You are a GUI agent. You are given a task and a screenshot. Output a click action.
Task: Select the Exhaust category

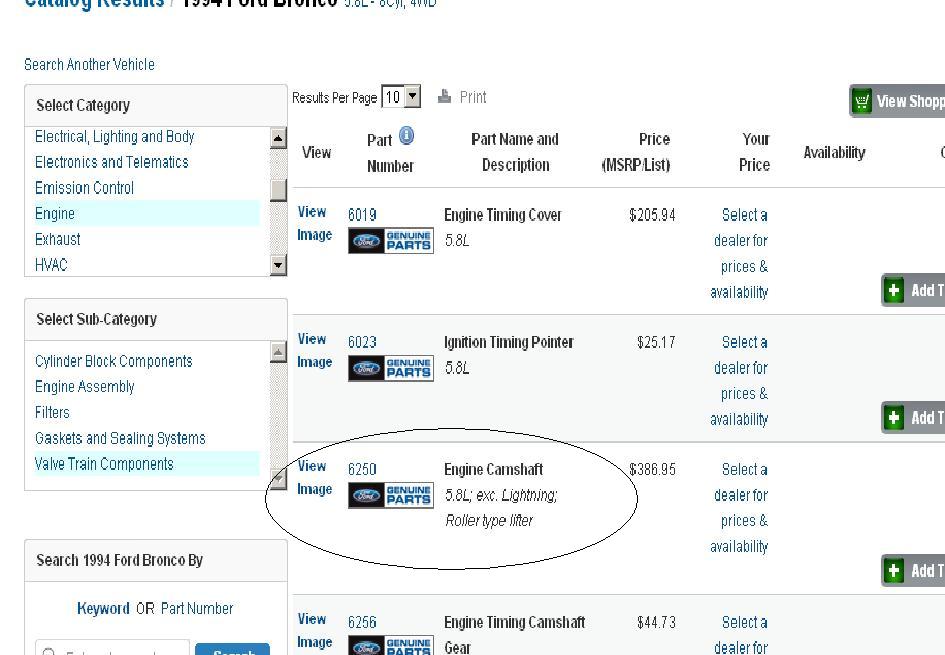click(57, 239)
